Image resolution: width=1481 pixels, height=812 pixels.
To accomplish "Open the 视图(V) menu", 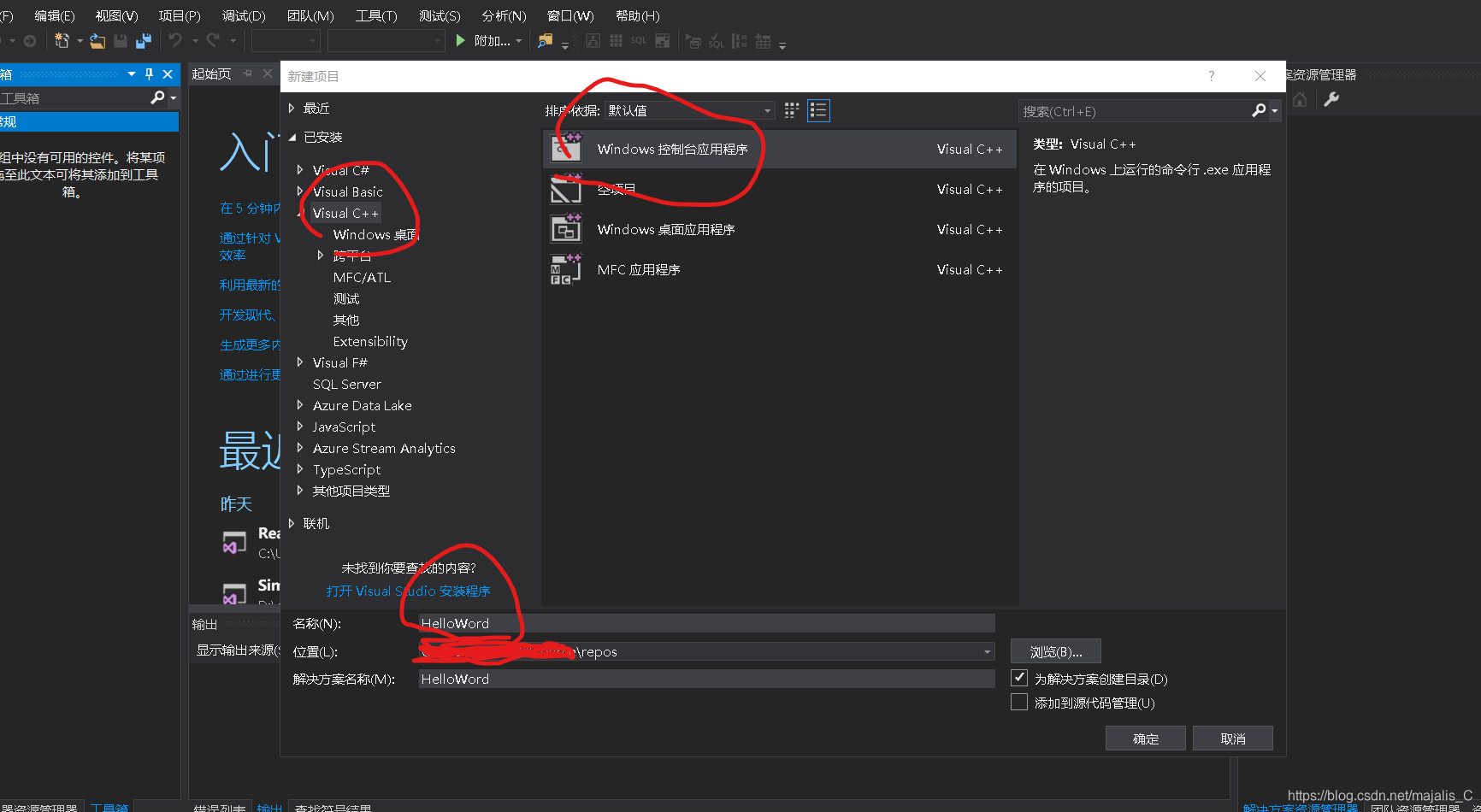I will click(117, 15).
